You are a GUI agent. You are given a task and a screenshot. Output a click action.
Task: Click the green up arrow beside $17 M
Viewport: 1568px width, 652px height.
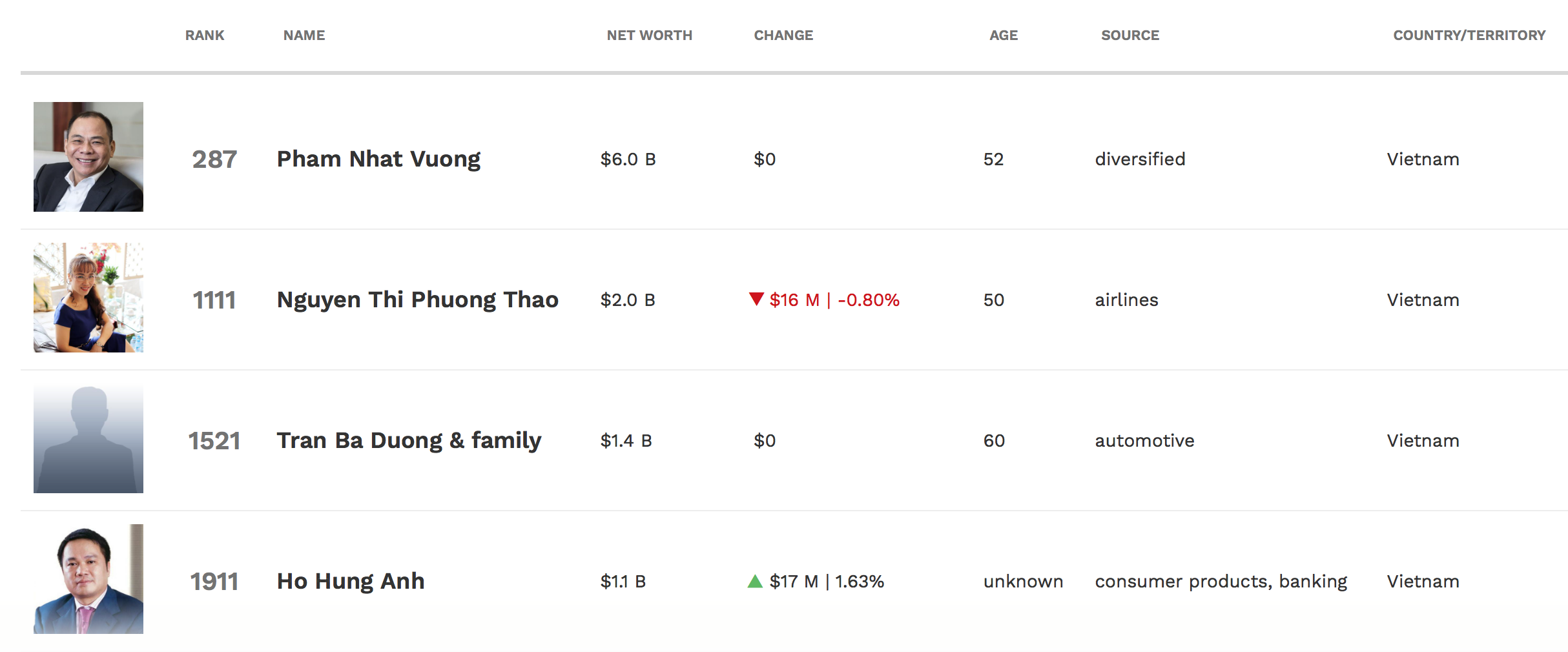pyautogui.click(x=755, y=581)
